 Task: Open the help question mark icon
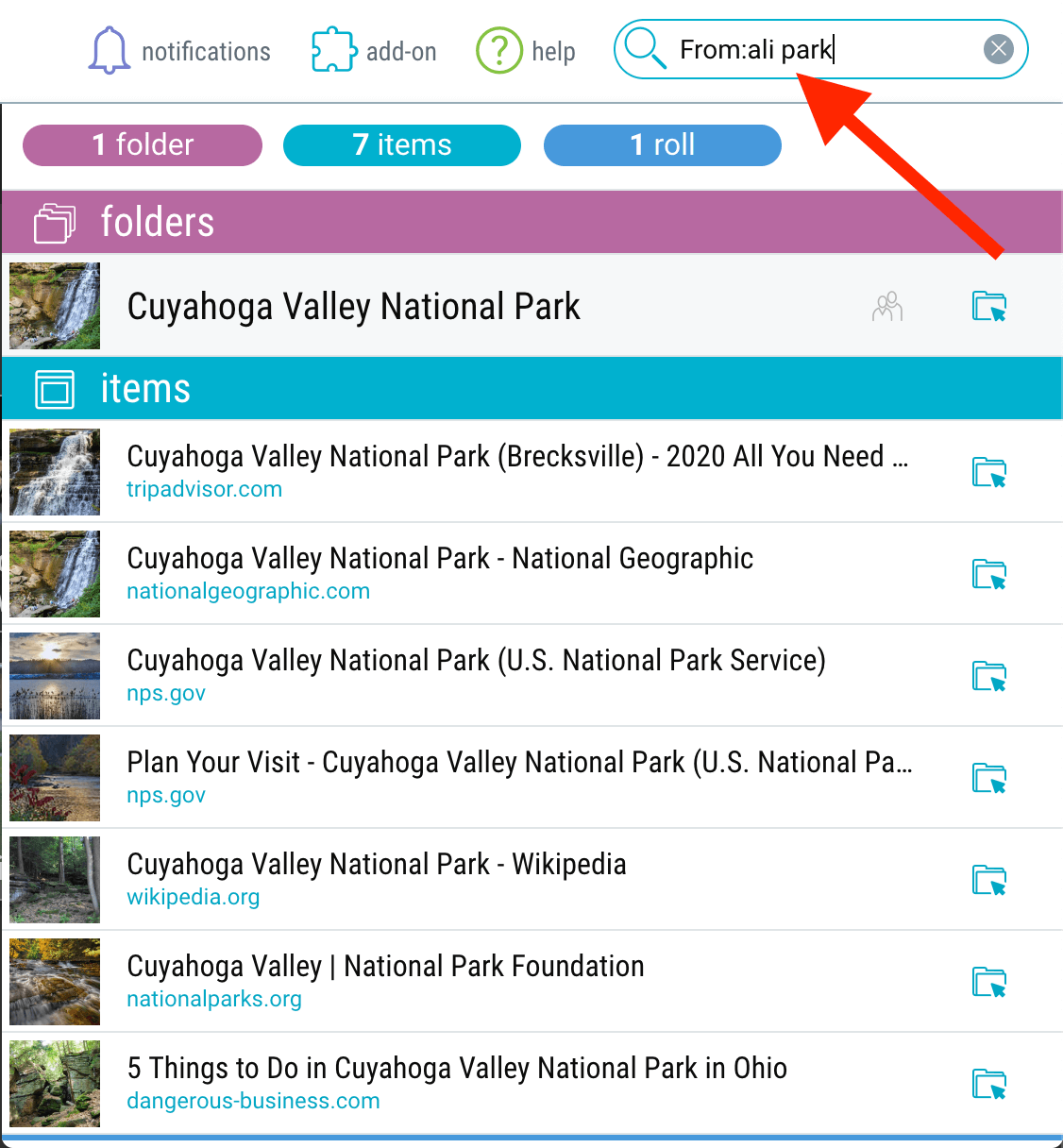[499, 50]
